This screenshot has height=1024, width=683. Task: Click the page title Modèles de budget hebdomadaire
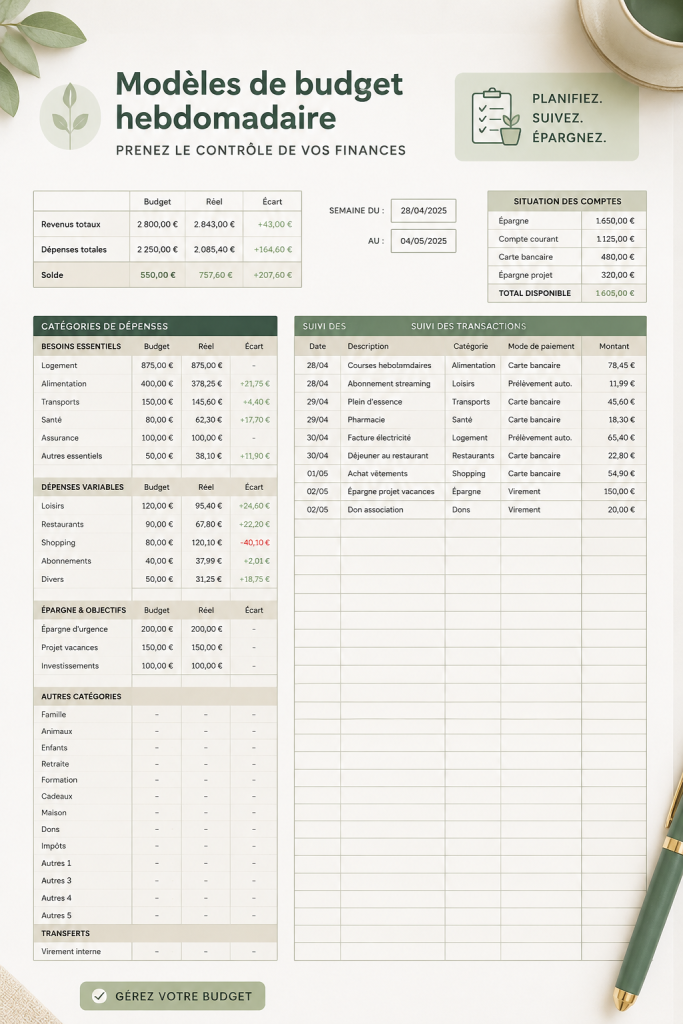coord(259,101)
